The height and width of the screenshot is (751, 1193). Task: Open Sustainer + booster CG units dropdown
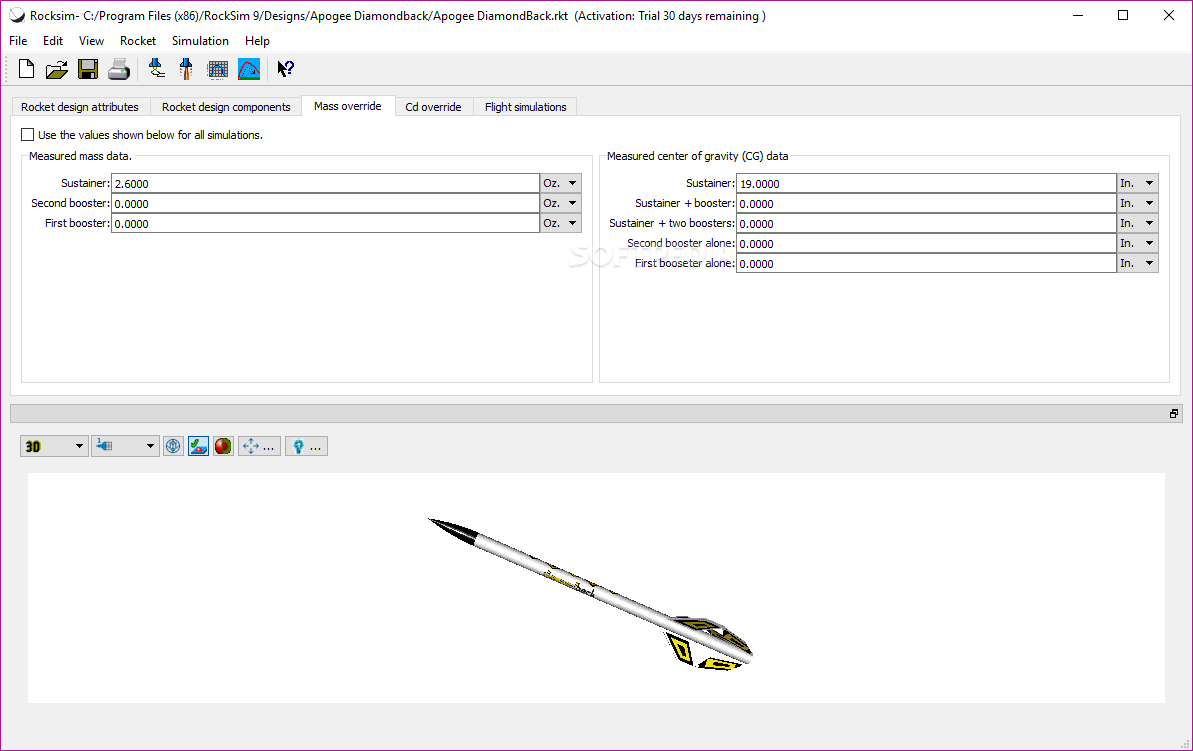click(1137, 203)
